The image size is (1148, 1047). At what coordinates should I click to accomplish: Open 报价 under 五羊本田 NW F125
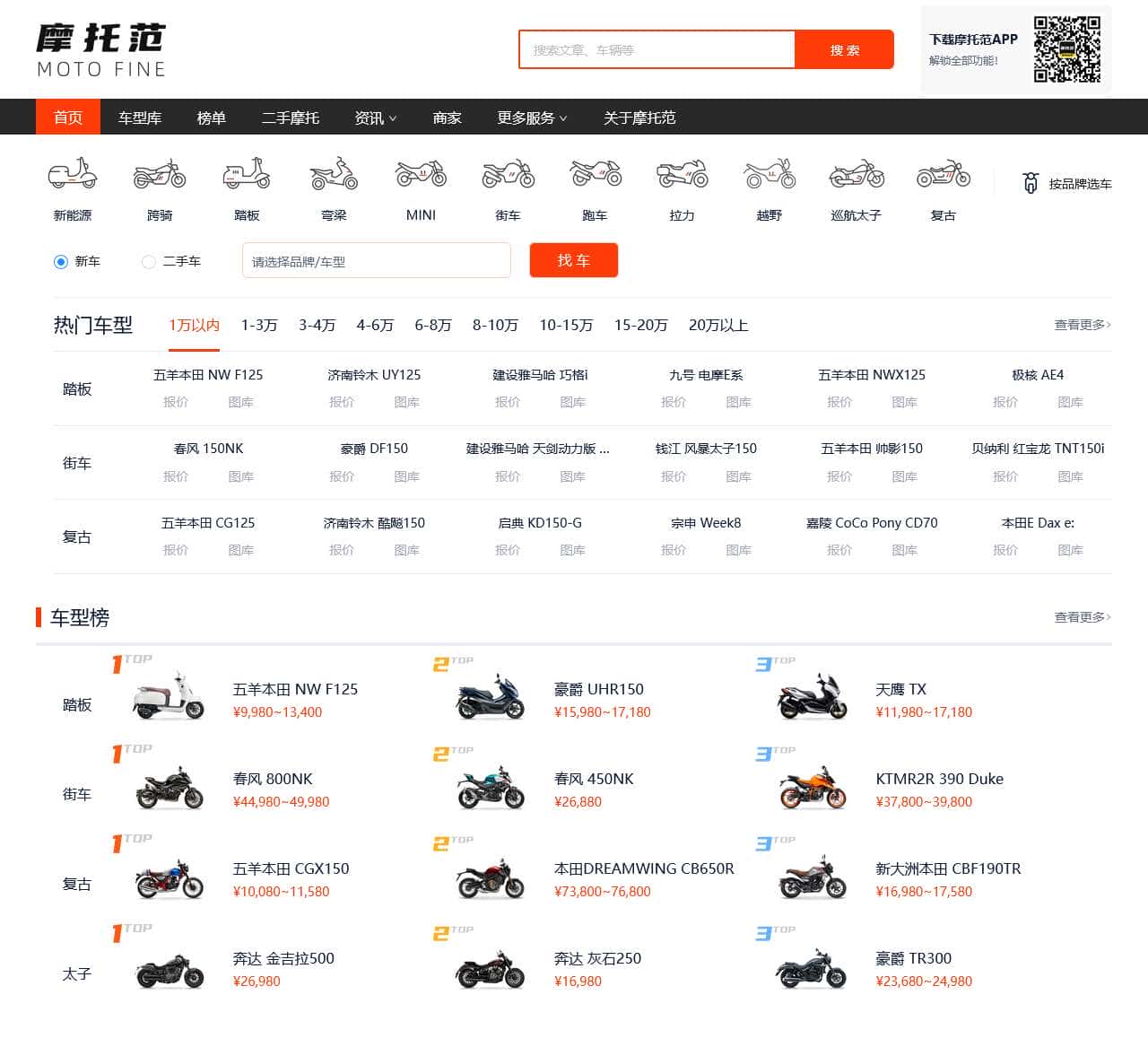[x=176, y=402]
